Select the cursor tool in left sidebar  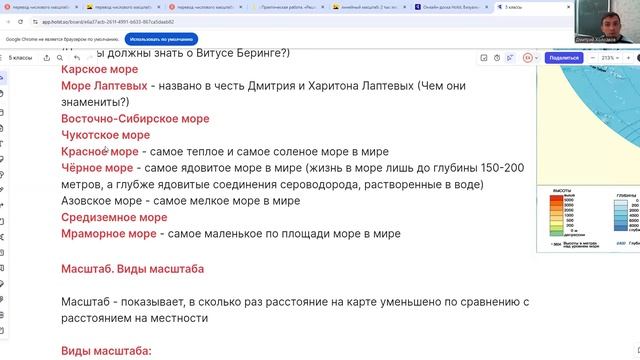2,78
